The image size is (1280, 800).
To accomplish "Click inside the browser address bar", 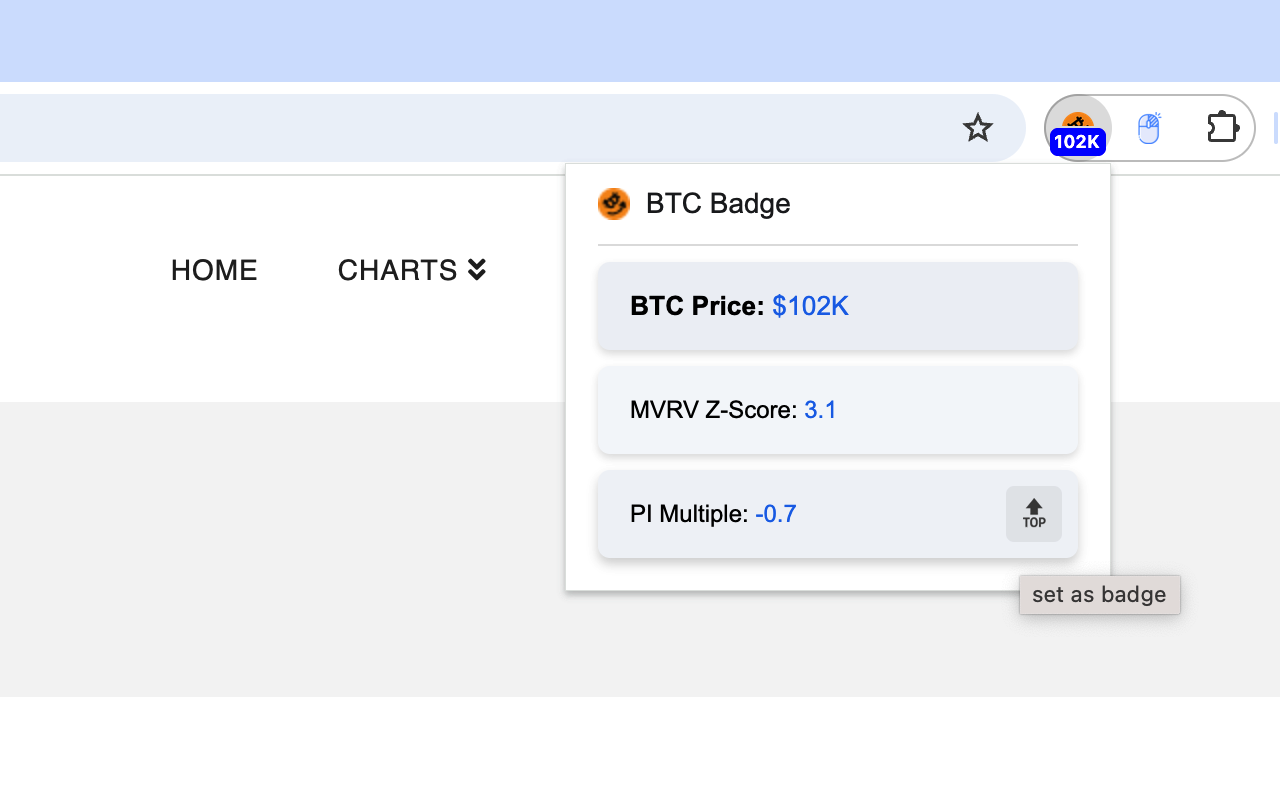I will (x=500, y=128).
